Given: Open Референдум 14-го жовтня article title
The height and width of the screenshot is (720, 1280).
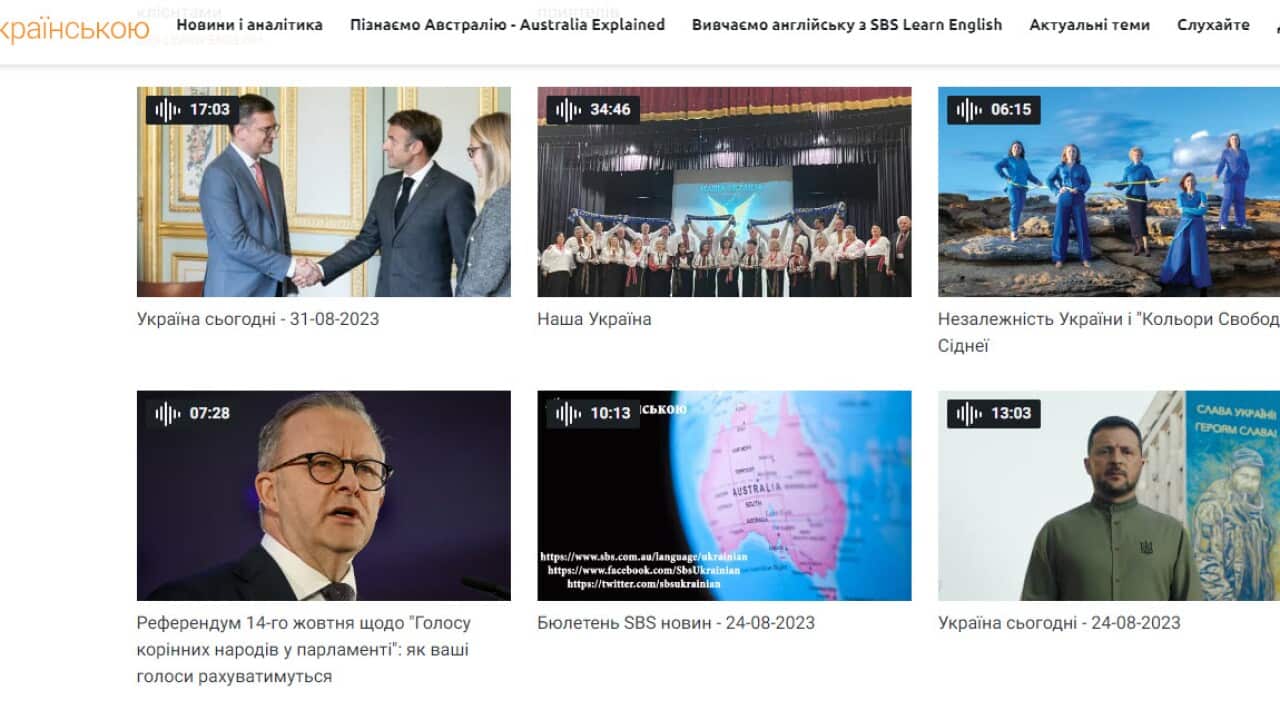Looking at the screenshot, I should click(304, 650).
